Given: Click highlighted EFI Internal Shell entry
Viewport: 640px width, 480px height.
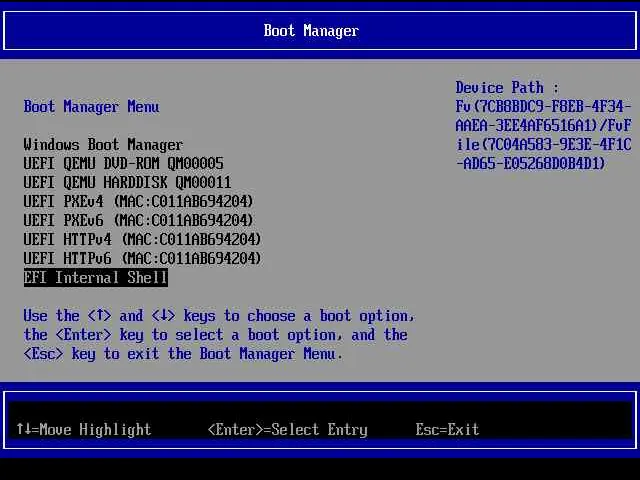Looking at the screenshot, I should [96, 278].
